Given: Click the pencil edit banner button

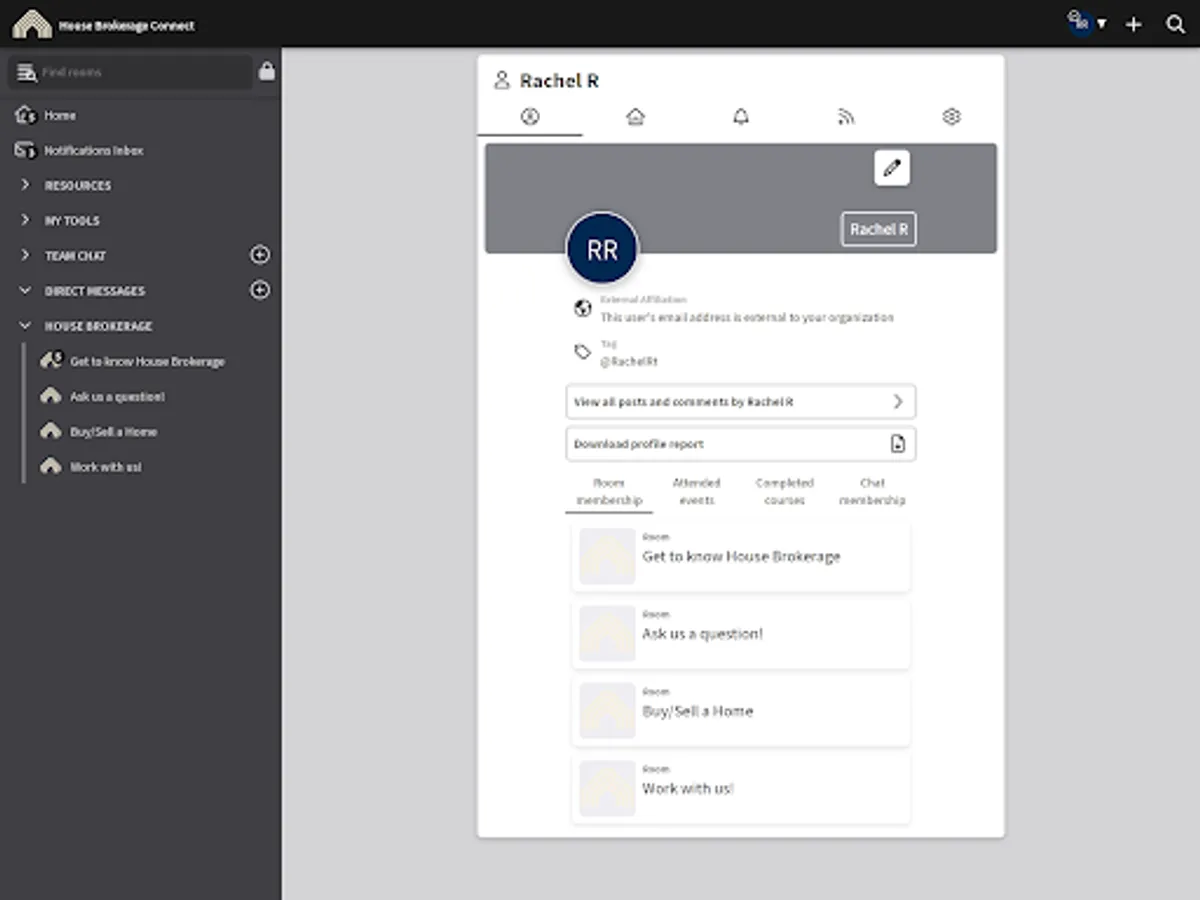Looking at the screenshot, I should pos(892,168).
